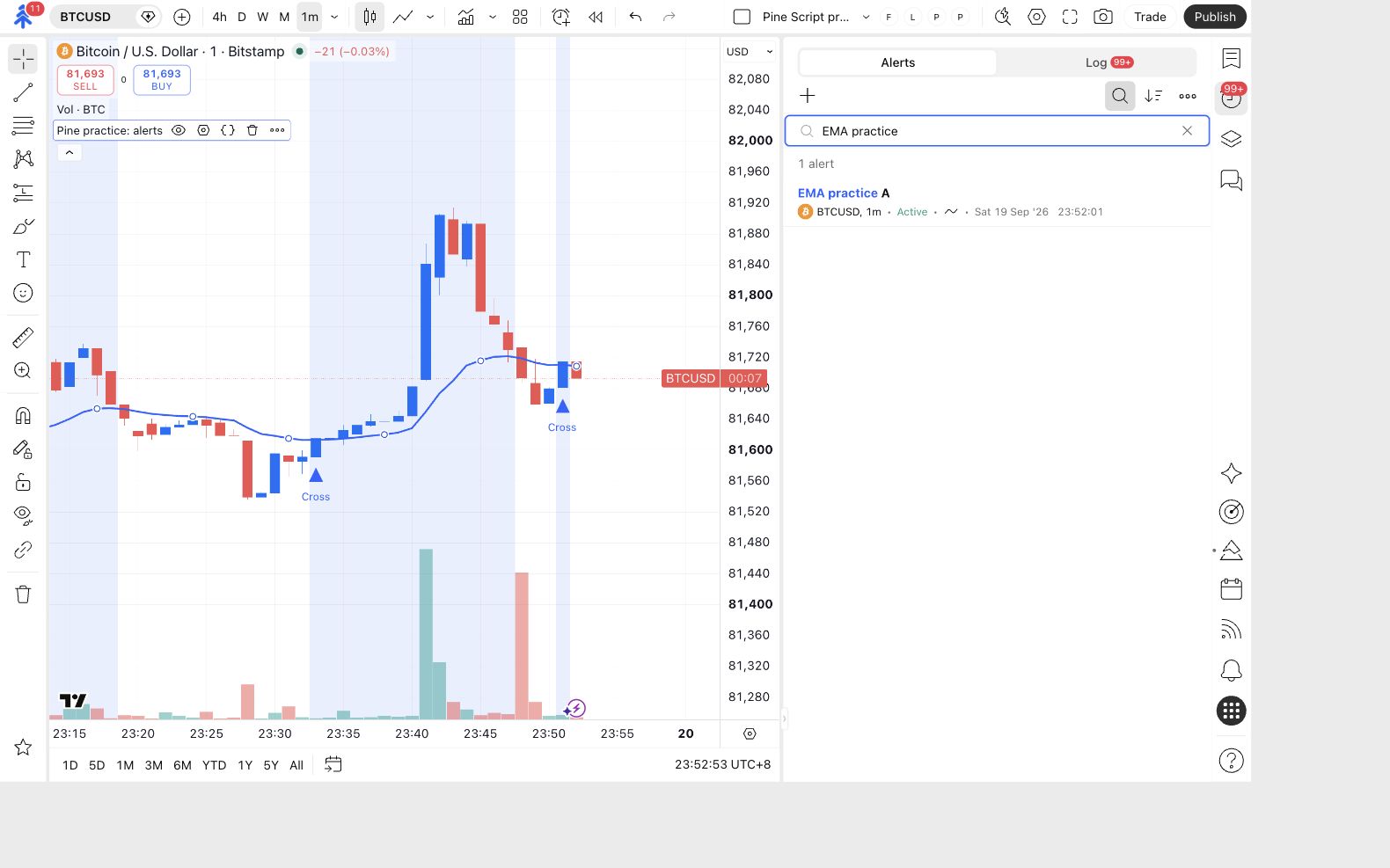1390x868 pixels.
Task: Select the Alerts tab
Action: [897, 62]
